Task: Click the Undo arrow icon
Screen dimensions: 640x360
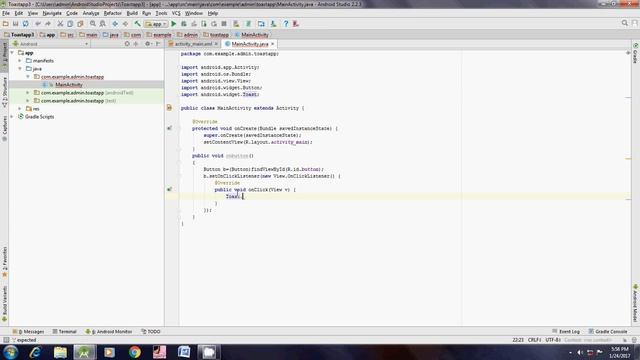Action: [x=38, y=24]
